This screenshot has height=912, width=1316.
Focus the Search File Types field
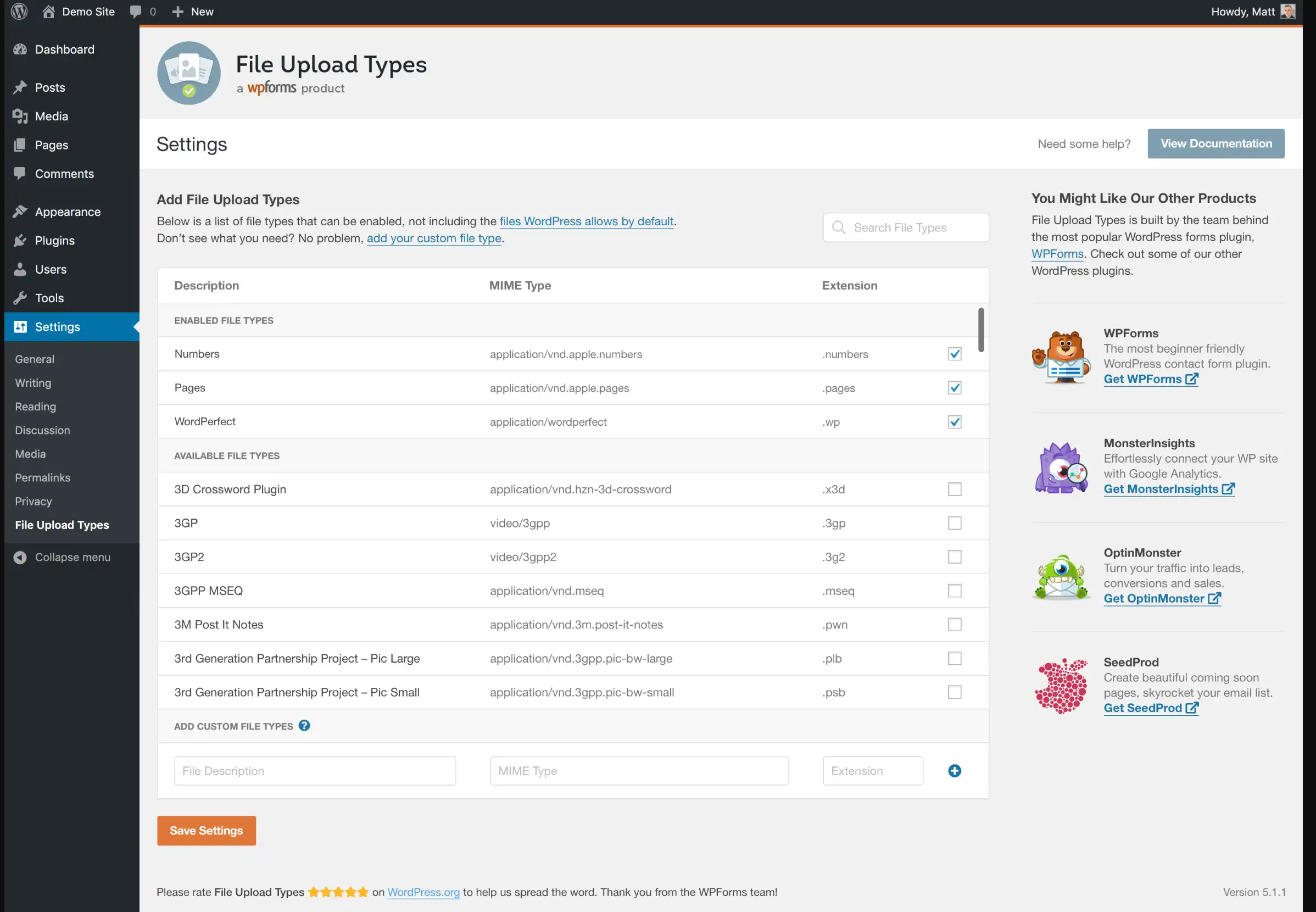tap(906, 227)
